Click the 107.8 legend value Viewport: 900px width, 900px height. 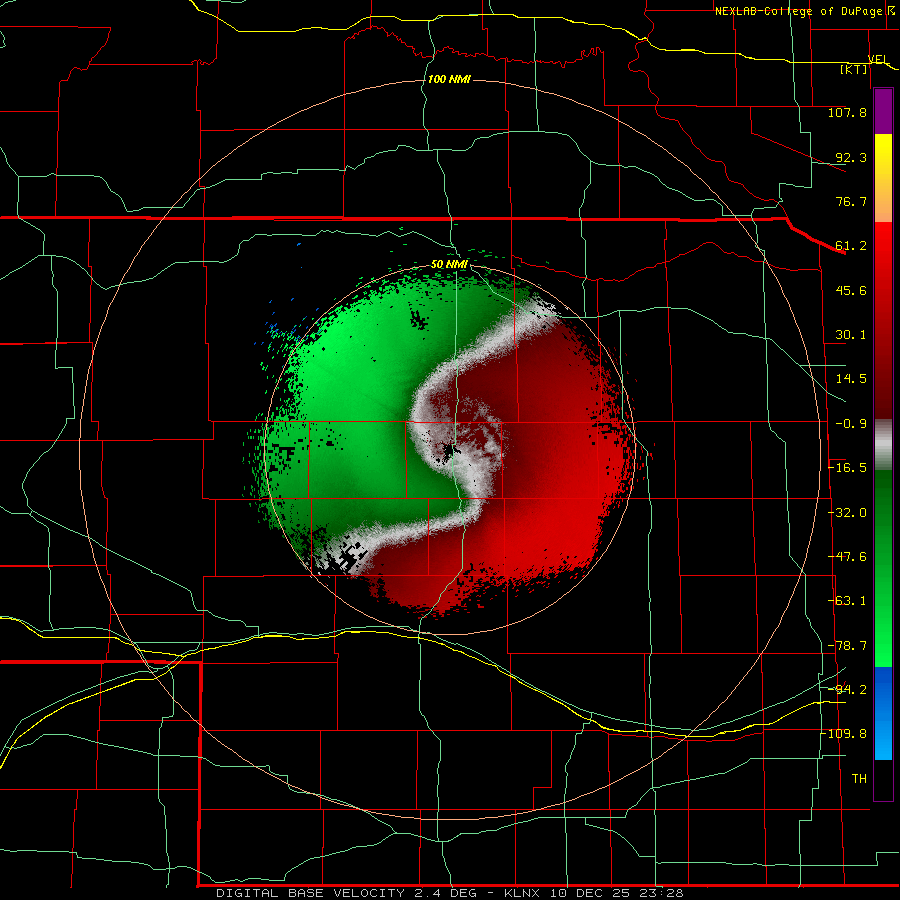point(847,112)
